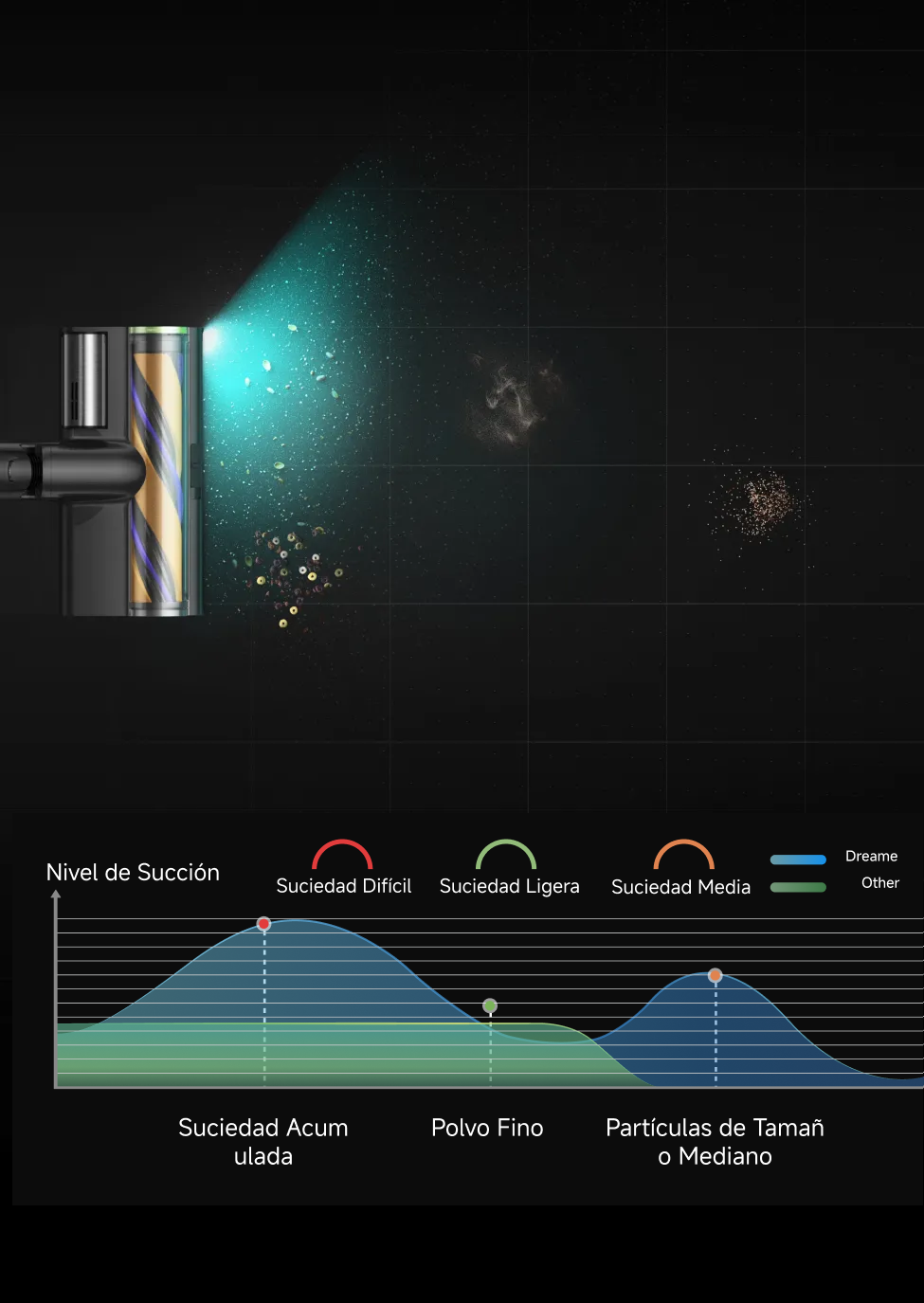Click the green marker dot on graph
This screenshot has height=1303, width=924.
coord(490,1005)
